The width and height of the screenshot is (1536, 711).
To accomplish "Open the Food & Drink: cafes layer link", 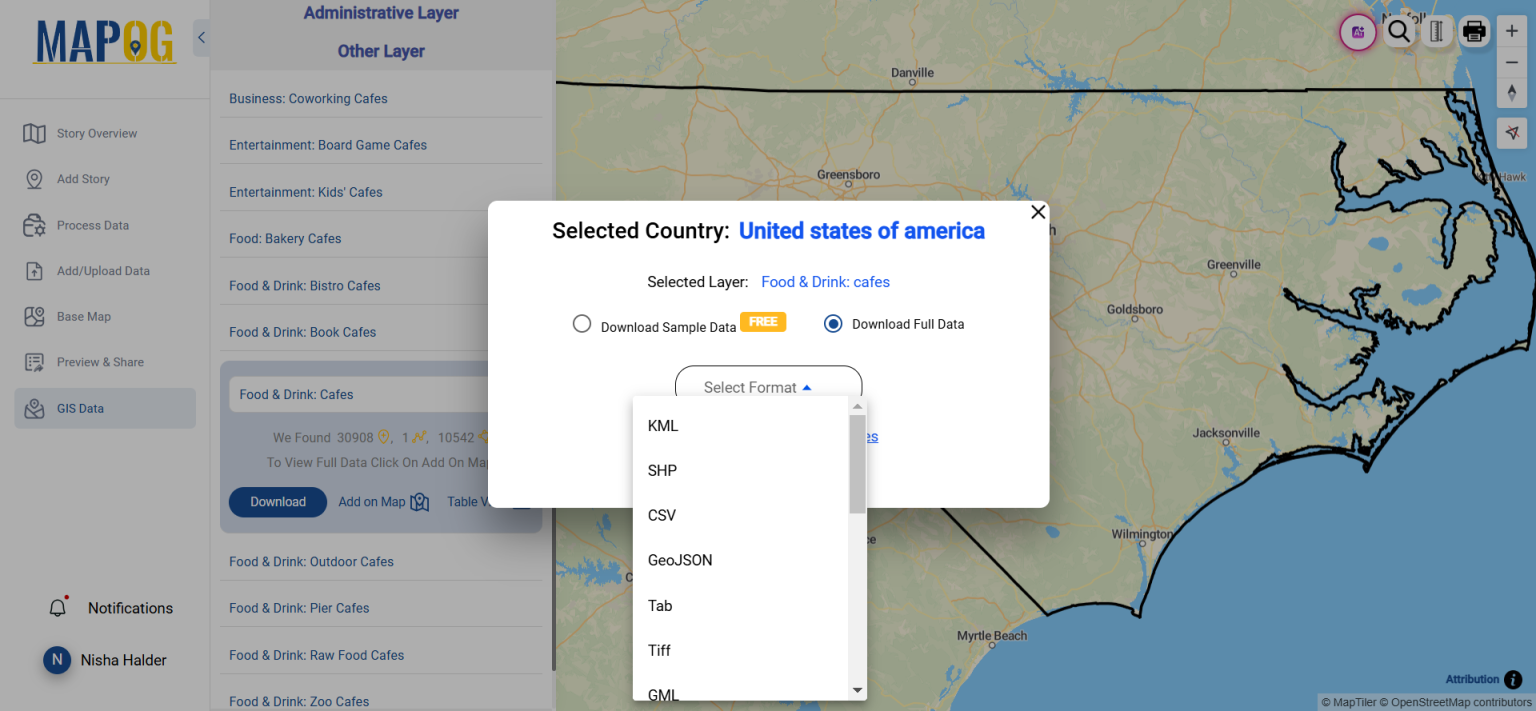I will (x=825, y=281).
